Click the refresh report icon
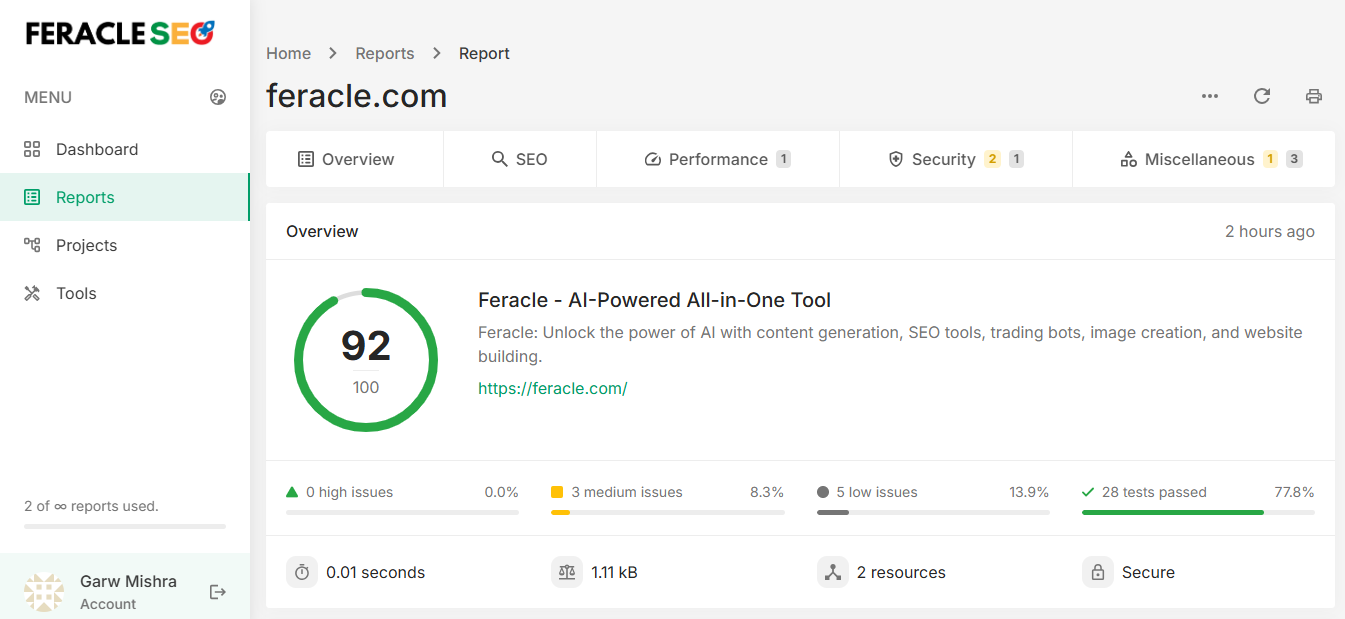Screen dimensions: 1345x619 pyautogui.click(x=1262, y=96)
